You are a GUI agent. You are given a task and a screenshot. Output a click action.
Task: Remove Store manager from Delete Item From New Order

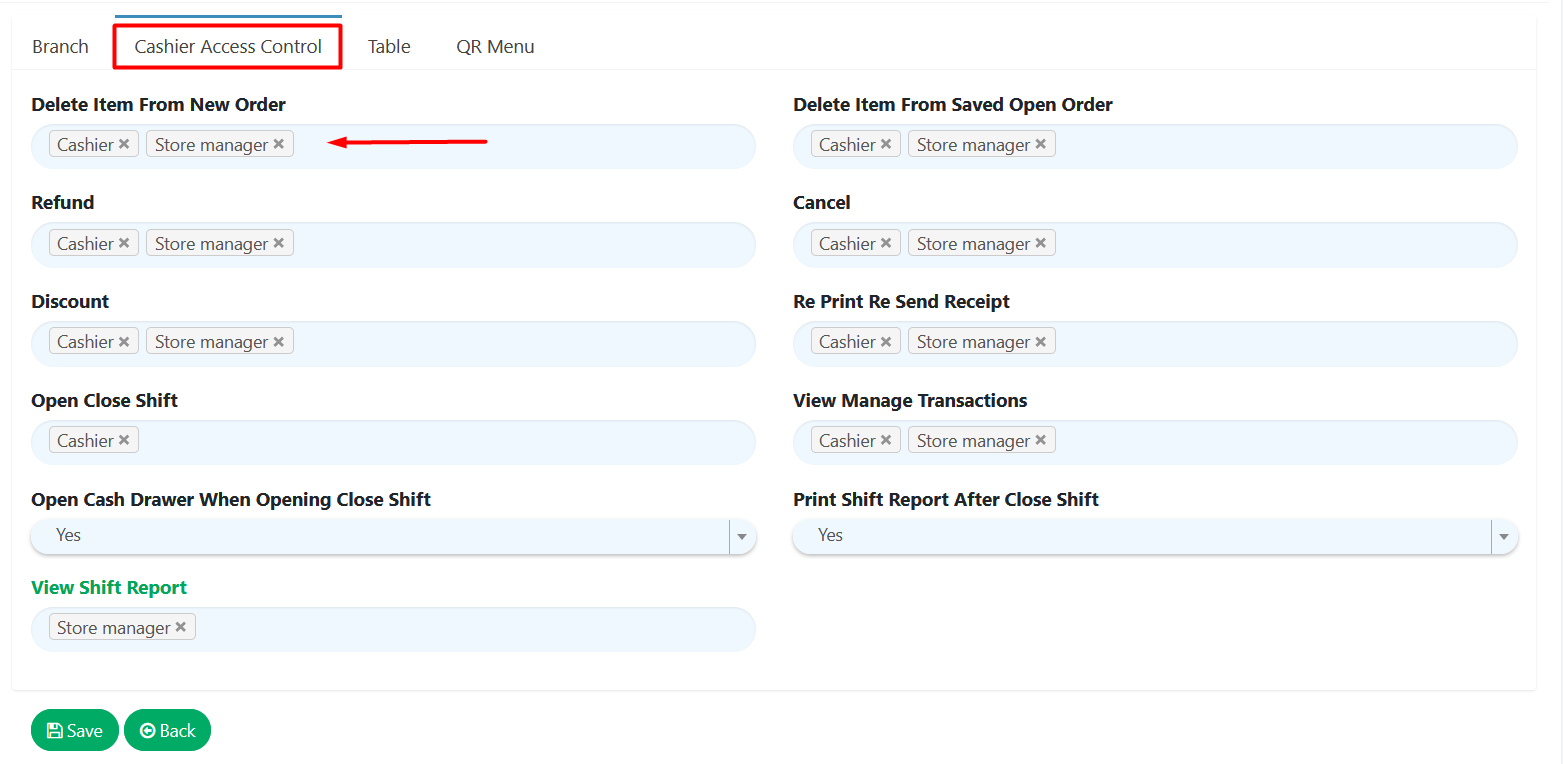(x=278, y=143)
